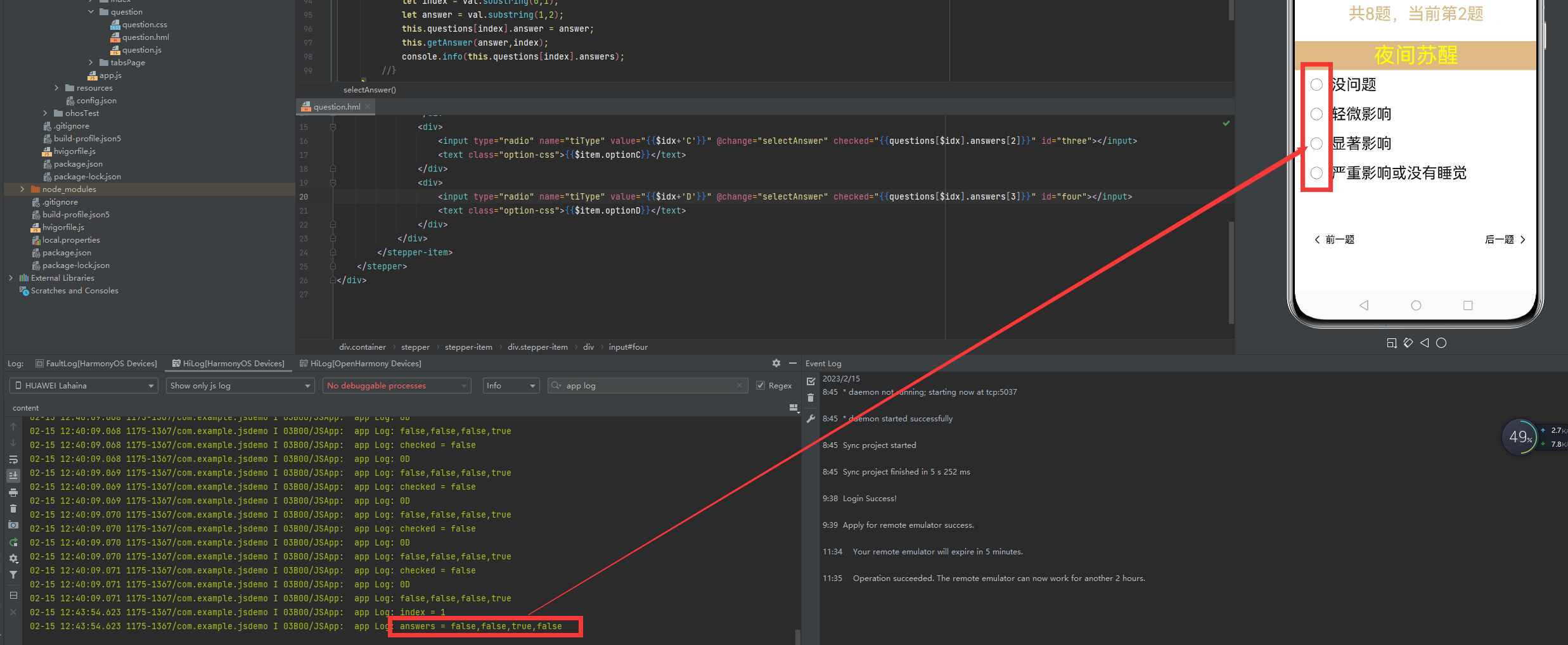The image size is (1568, 645).
Task: Tap the phone's back navigation triangle
Action: click(x=1364, y=305)
